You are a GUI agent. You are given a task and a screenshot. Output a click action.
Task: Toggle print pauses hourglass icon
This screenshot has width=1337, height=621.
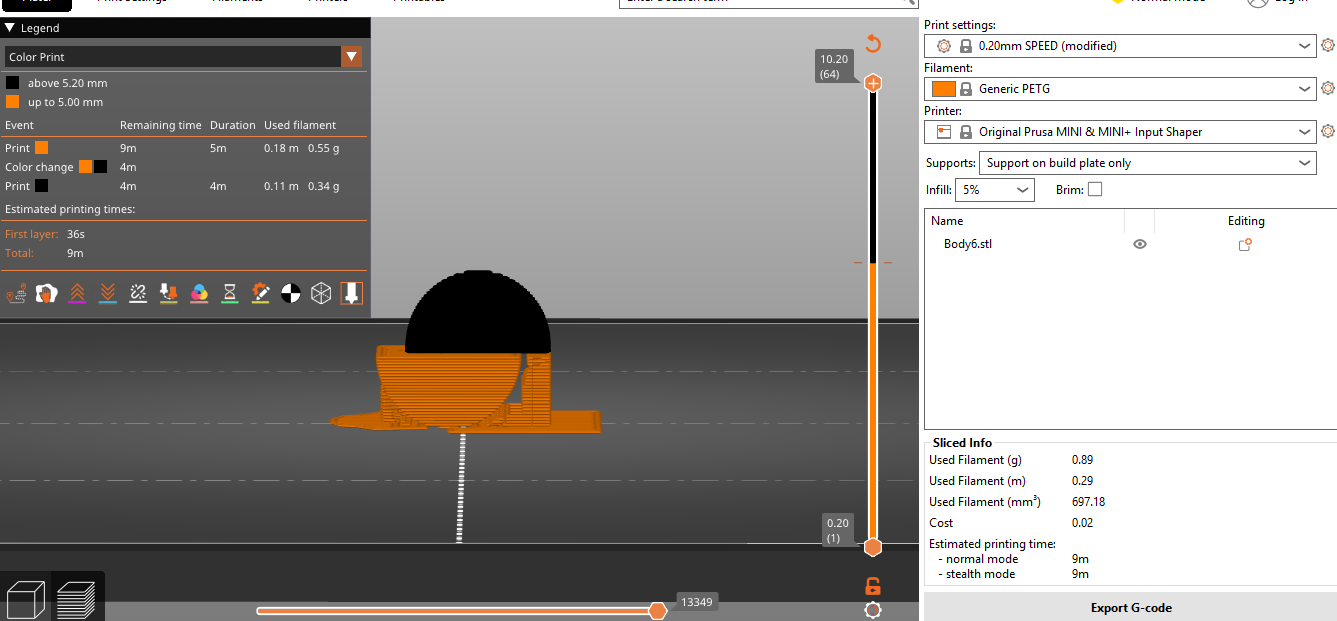229,293
